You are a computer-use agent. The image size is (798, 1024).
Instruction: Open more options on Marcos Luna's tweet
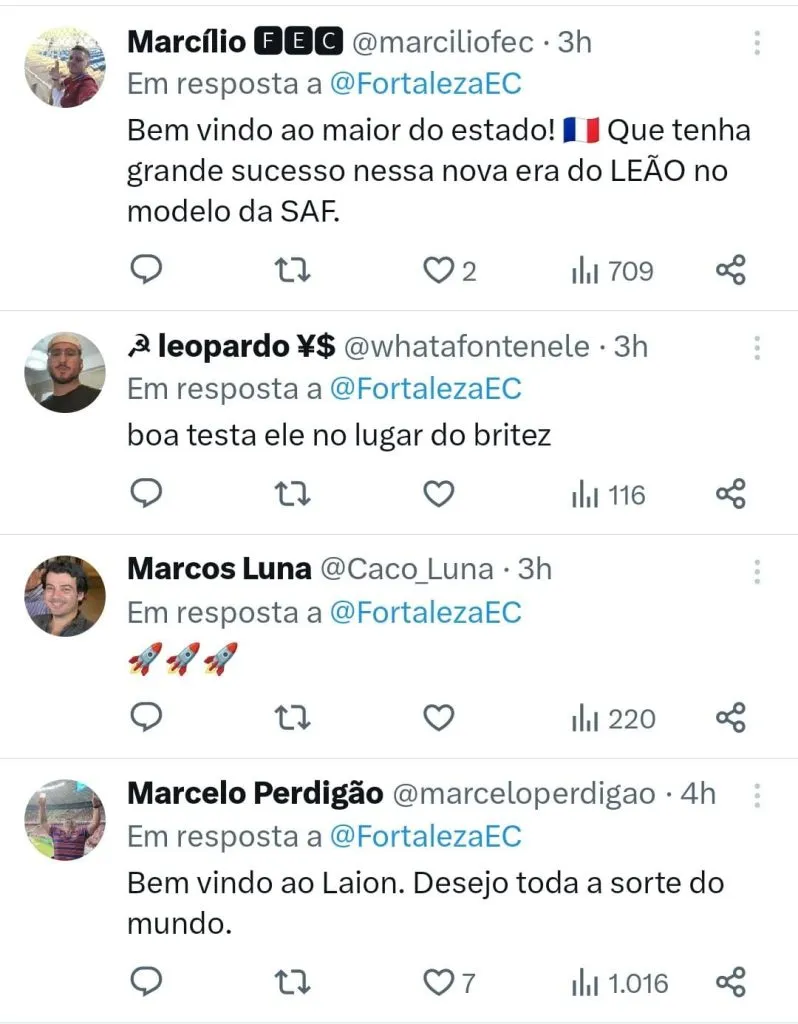pyautogui.click(x=757, y=571)
